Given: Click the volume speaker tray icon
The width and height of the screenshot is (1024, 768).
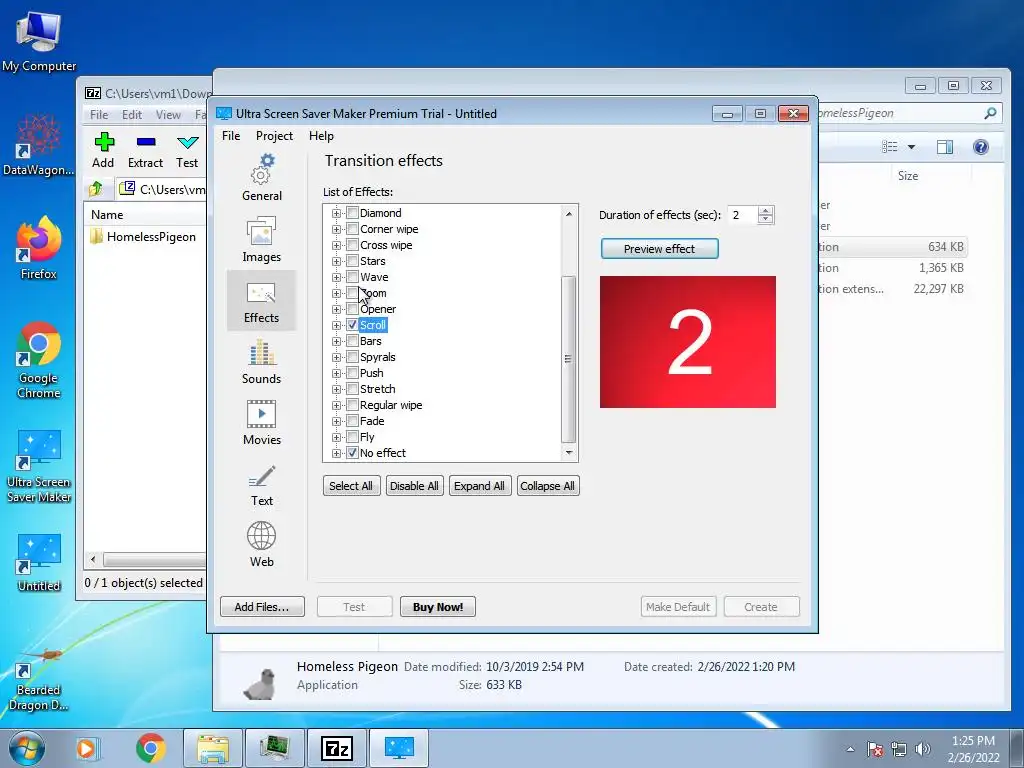Looking at the screenshot, I should pyautogui.click(x=922, y=749).
